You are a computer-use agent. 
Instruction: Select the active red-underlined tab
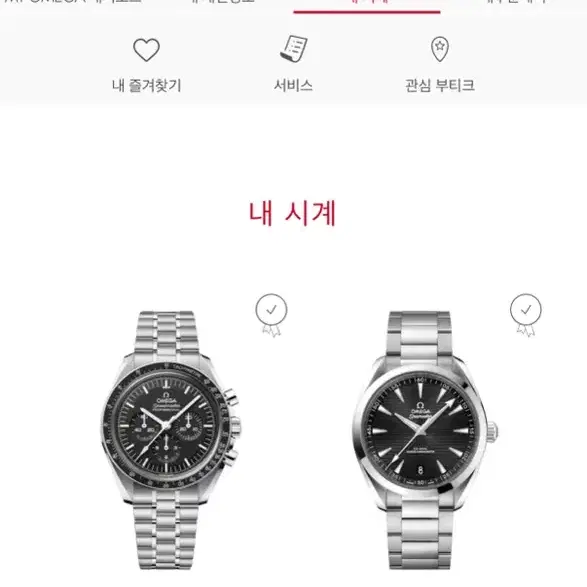coord(367,4)
